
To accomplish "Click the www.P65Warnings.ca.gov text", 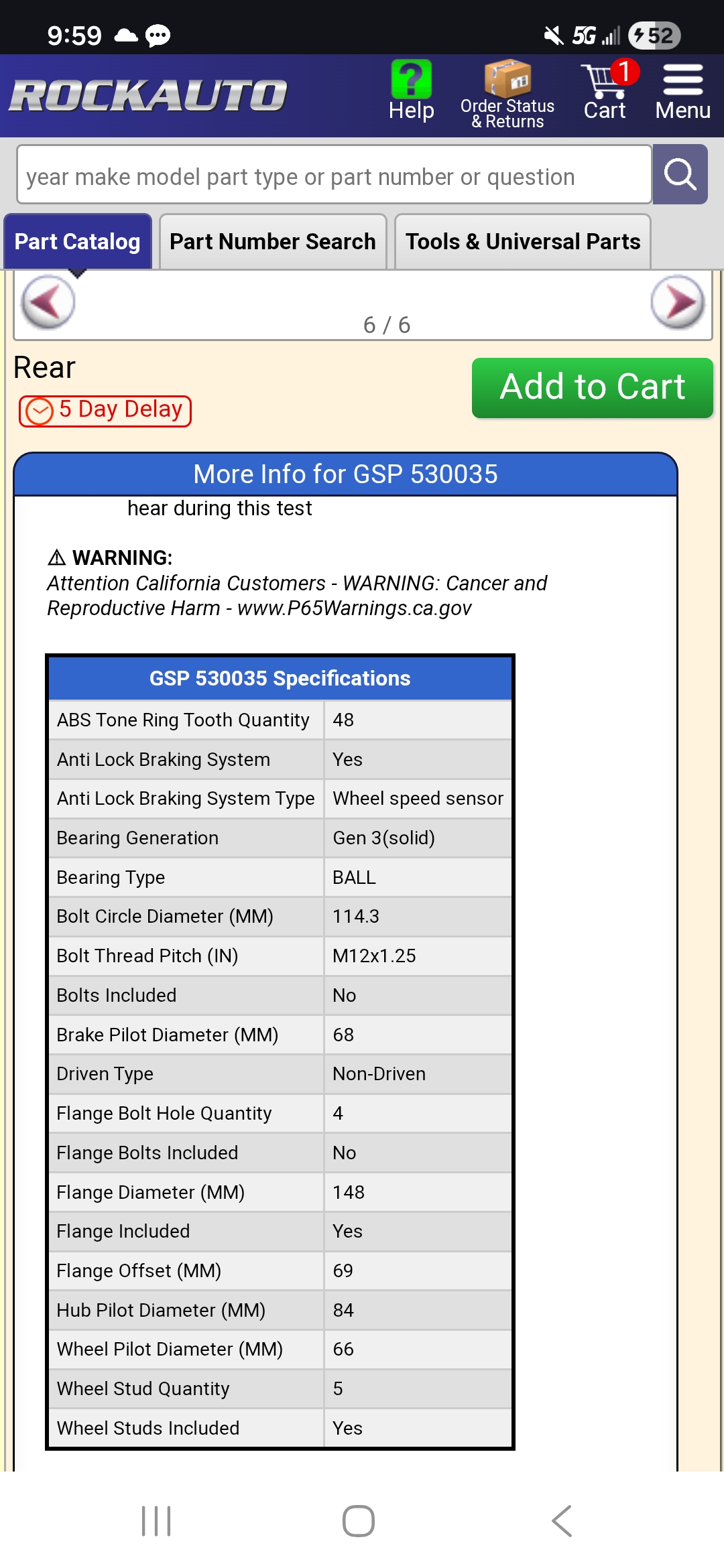I will click(x=355, y=608).
